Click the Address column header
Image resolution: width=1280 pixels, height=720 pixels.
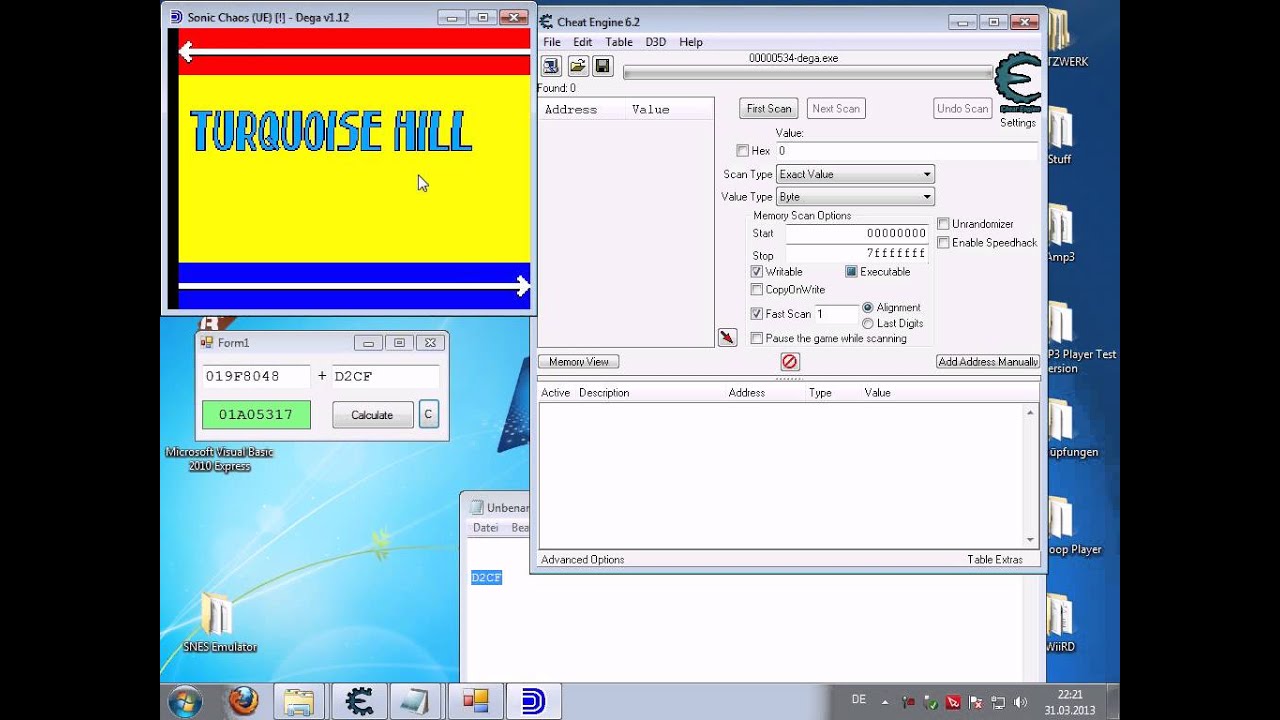(x=582, y=110)
